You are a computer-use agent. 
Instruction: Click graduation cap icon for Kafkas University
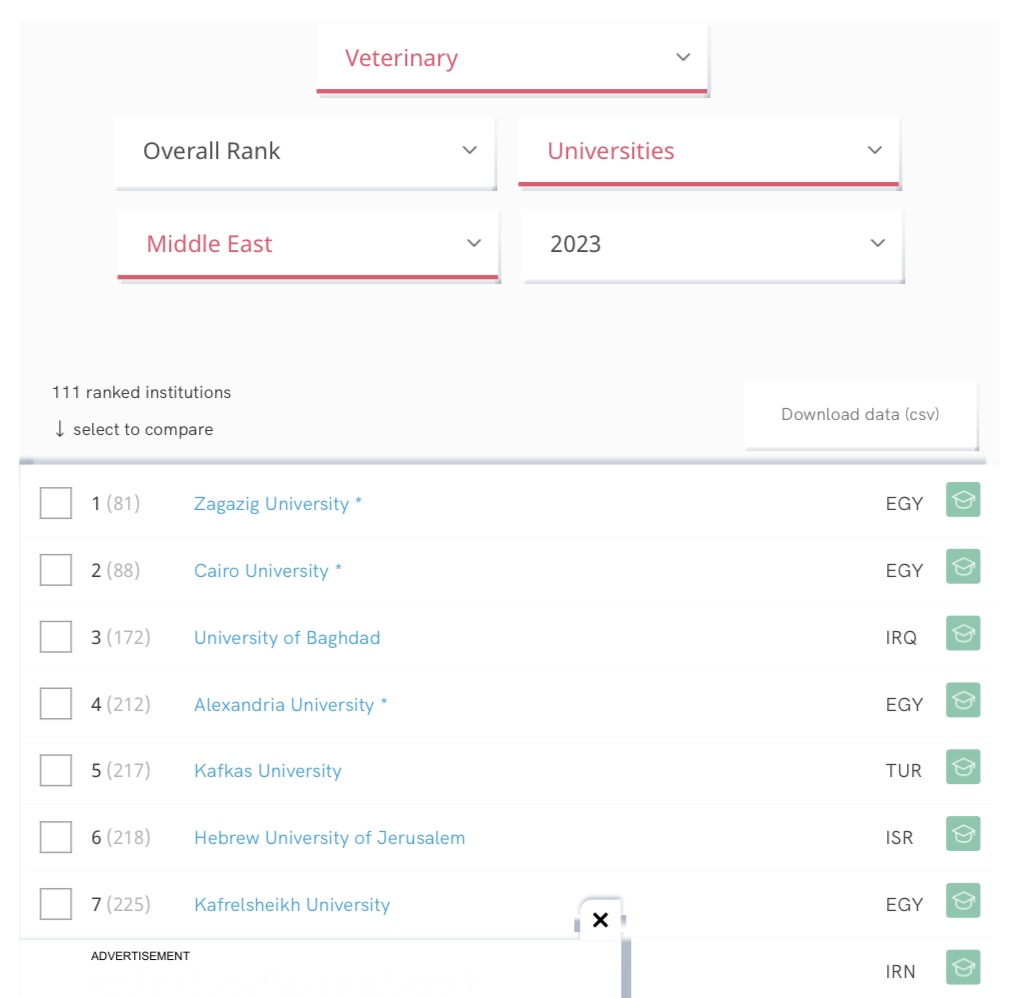962,768
